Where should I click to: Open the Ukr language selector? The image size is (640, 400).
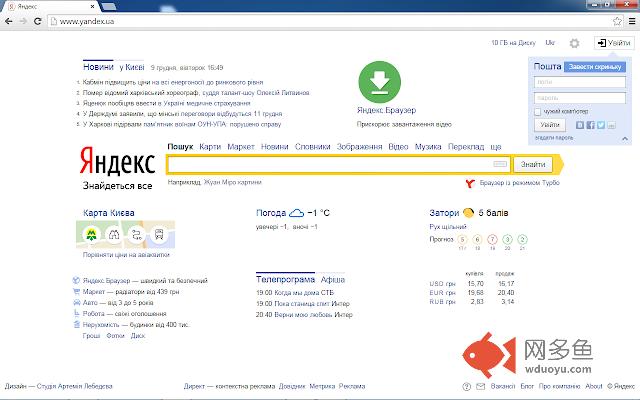tap(550, 42)
